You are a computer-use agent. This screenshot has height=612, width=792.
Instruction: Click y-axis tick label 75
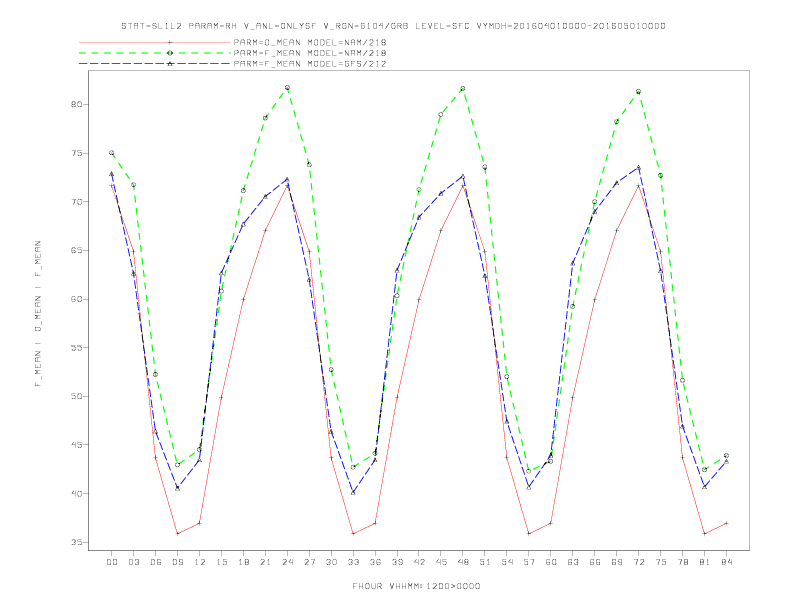click(x=76, y=154)
